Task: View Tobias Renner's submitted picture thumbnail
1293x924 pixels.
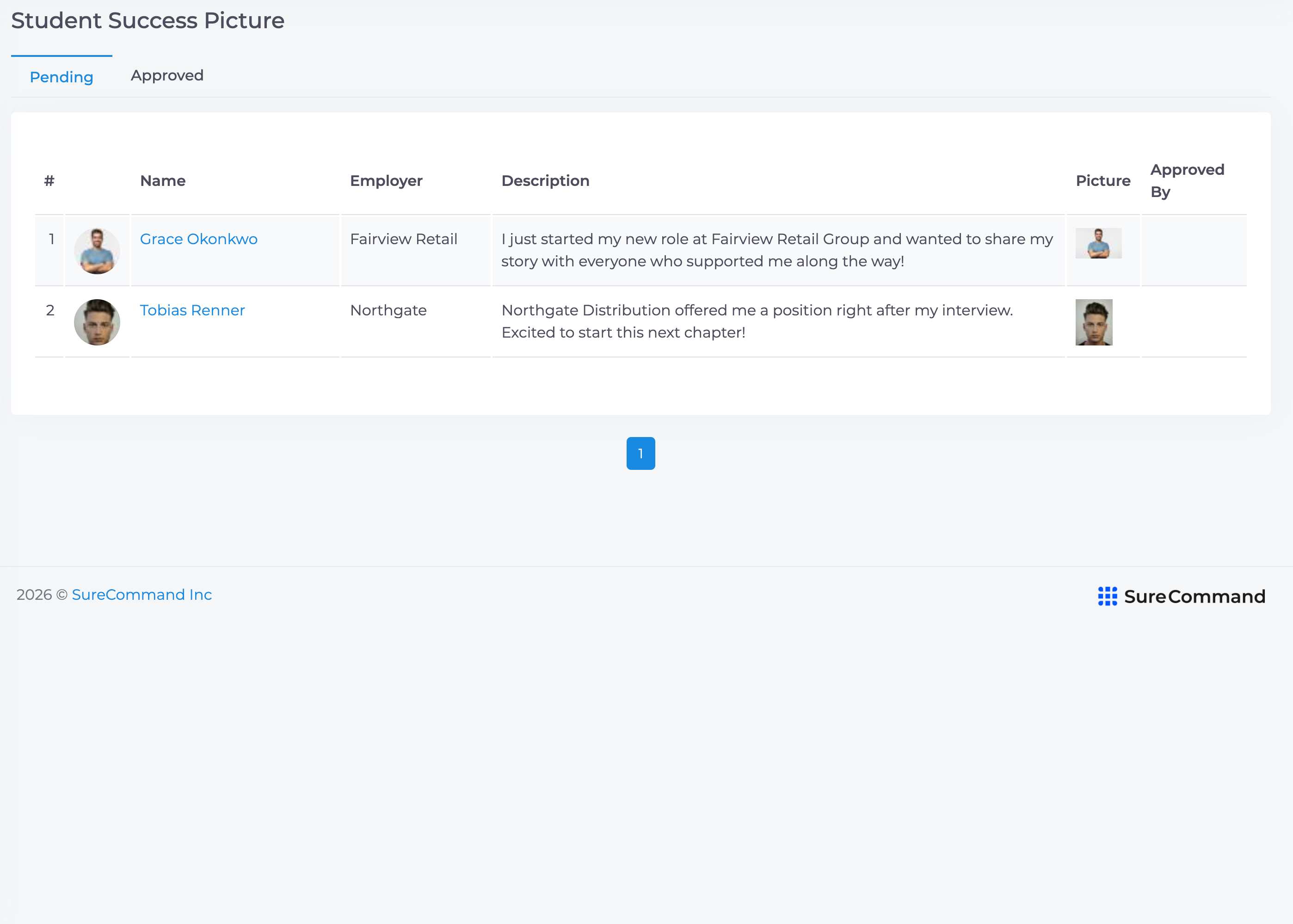Action: [x=1093, y=322]
